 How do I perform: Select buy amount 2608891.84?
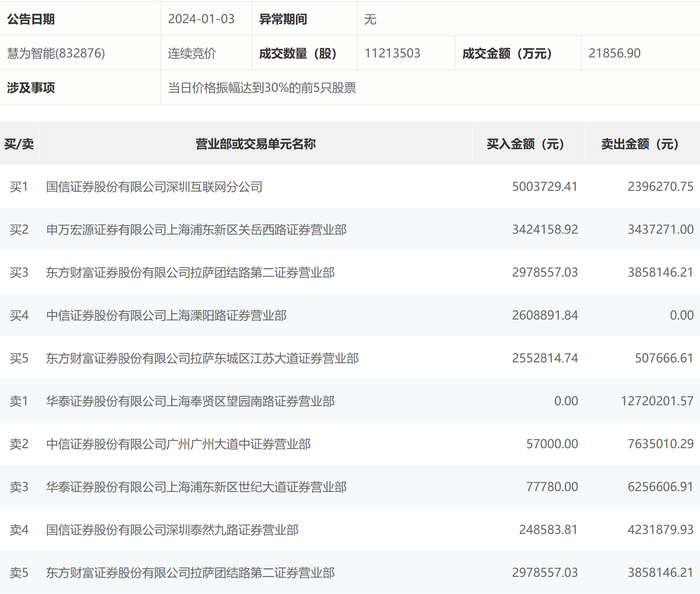[545, 315]
